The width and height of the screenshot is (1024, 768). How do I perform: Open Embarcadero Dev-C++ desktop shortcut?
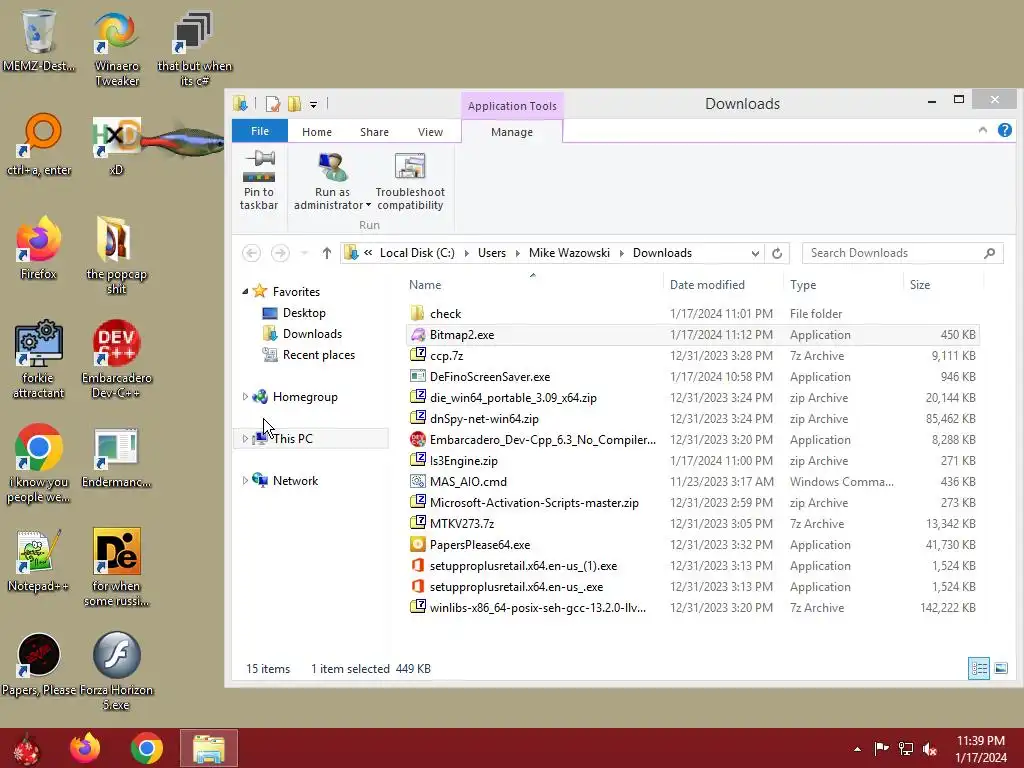[116, 359]
